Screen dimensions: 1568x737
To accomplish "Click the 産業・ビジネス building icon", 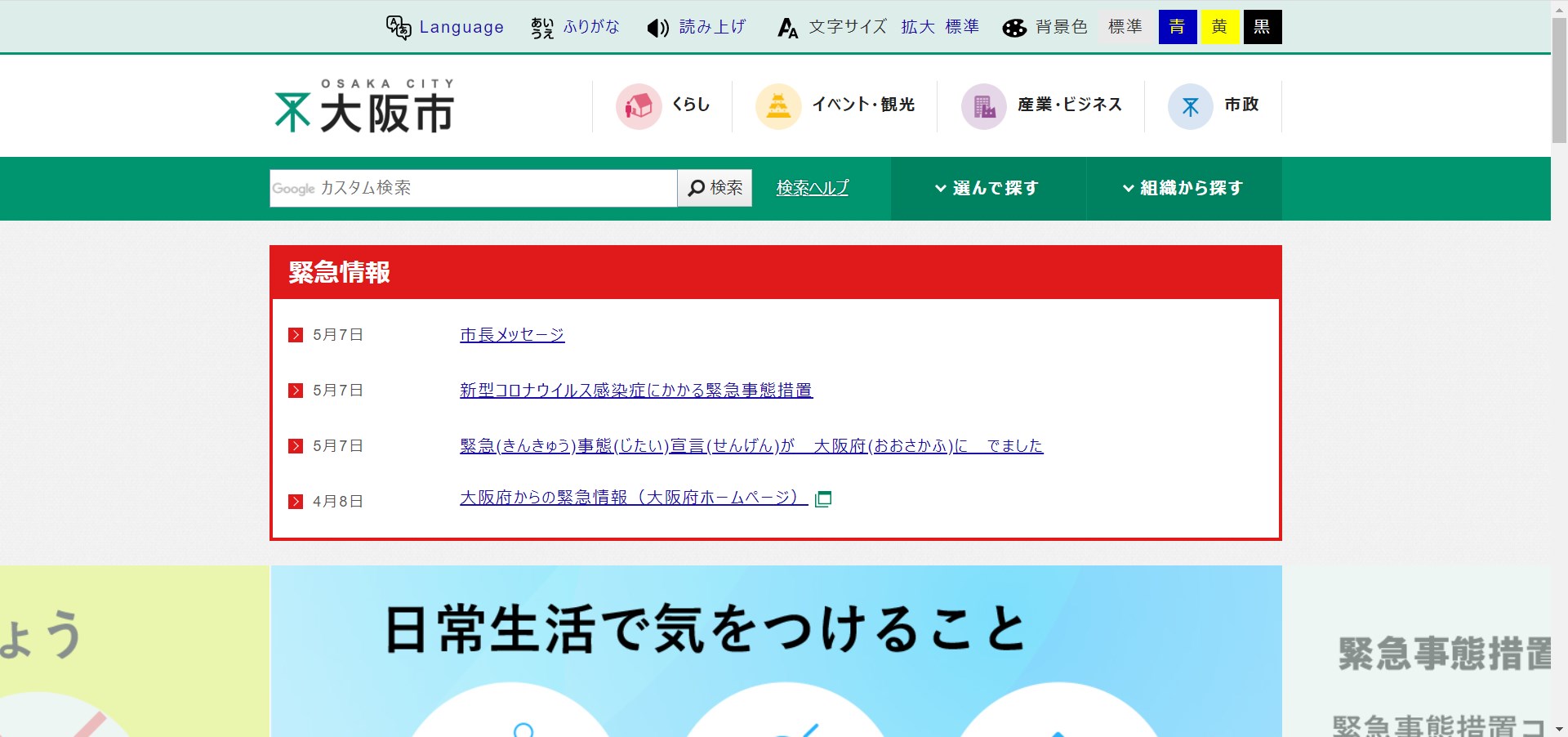I will [x=985, y=105].
